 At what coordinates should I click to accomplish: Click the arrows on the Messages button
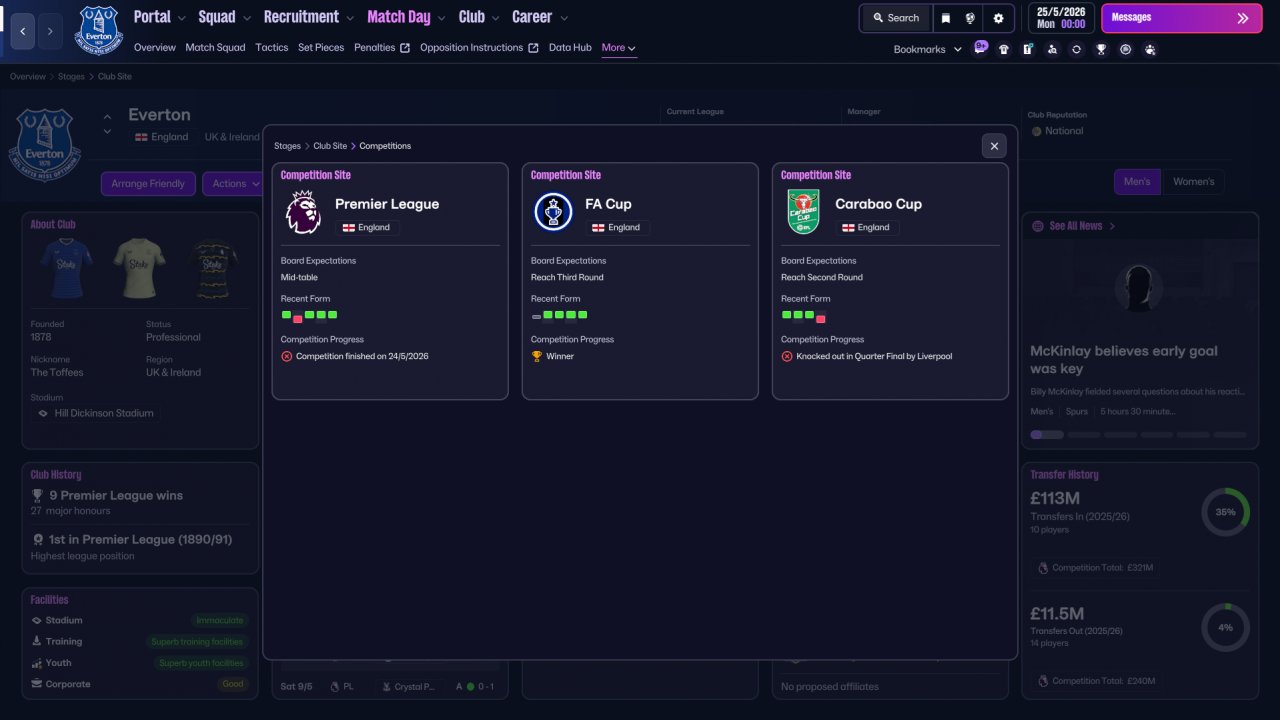click(x=1243, y=18)
